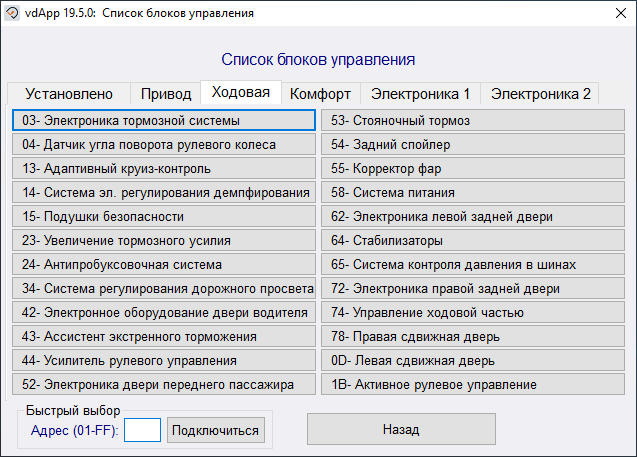637x457 pixels.
Task: Switch to the Установлено tab
Action: [69, 94]
